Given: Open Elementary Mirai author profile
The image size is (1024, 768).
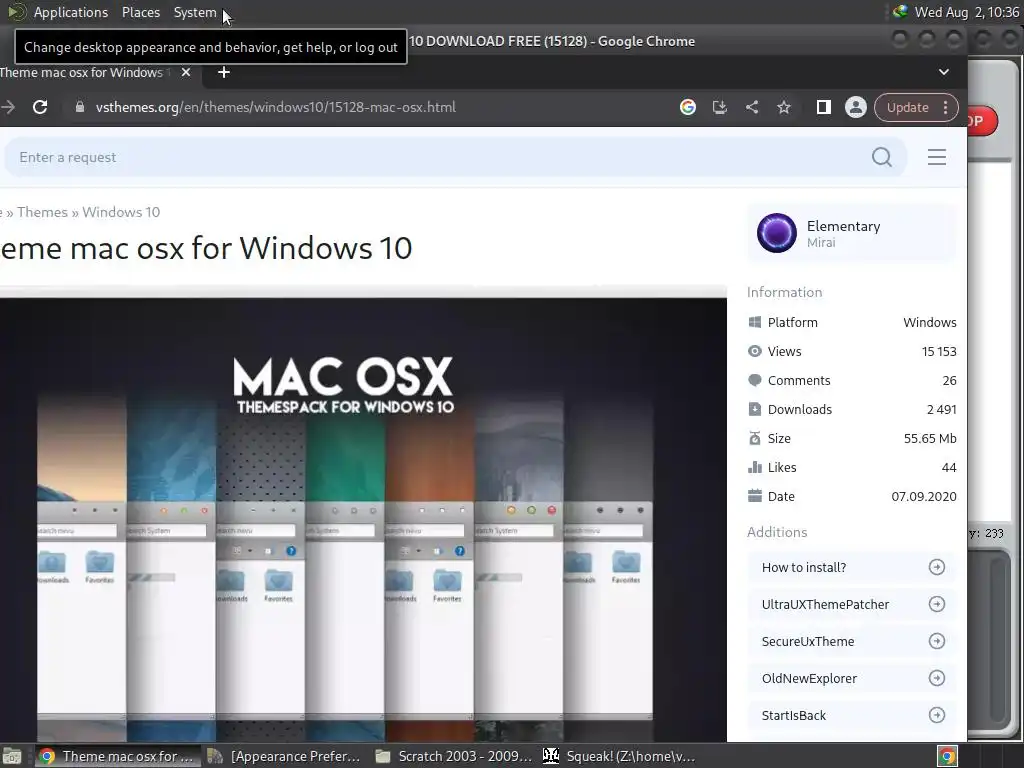Looking at the screenshot, I should 852,233.
